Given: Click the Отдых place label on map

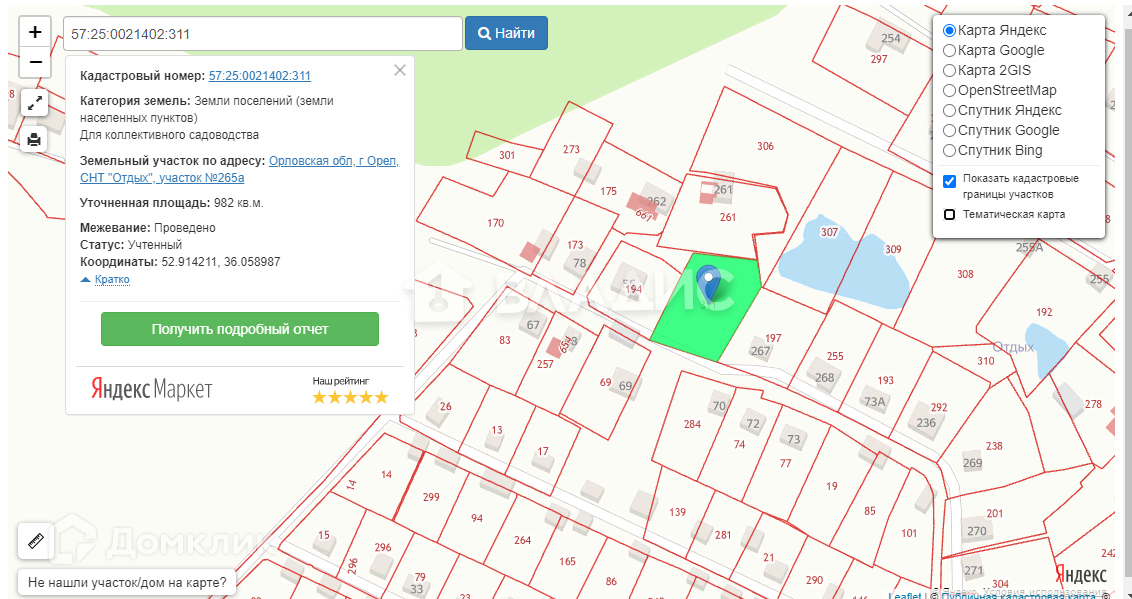Looking at the screenshot, I should point(1013,347).
